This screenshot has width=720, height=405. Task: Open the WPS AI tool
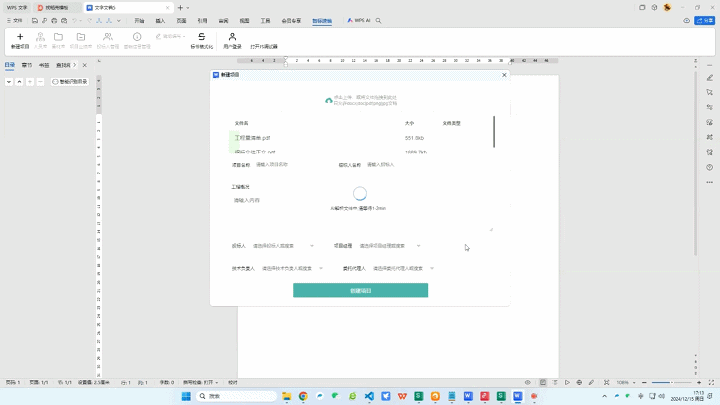pos(357,20)
